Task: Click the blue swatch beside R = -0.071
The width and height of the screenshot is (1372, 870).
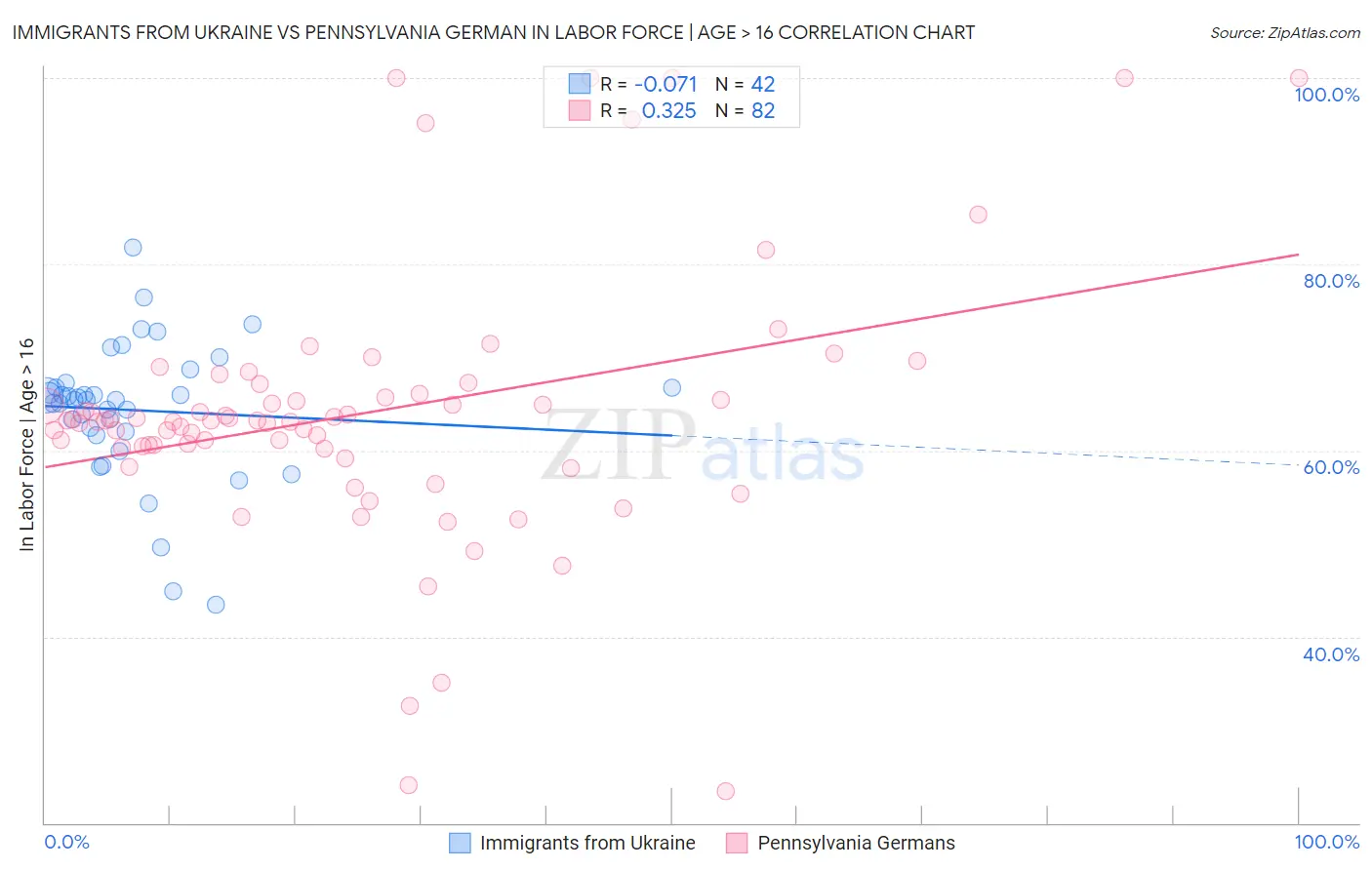Action: click(x=580, y=84)
